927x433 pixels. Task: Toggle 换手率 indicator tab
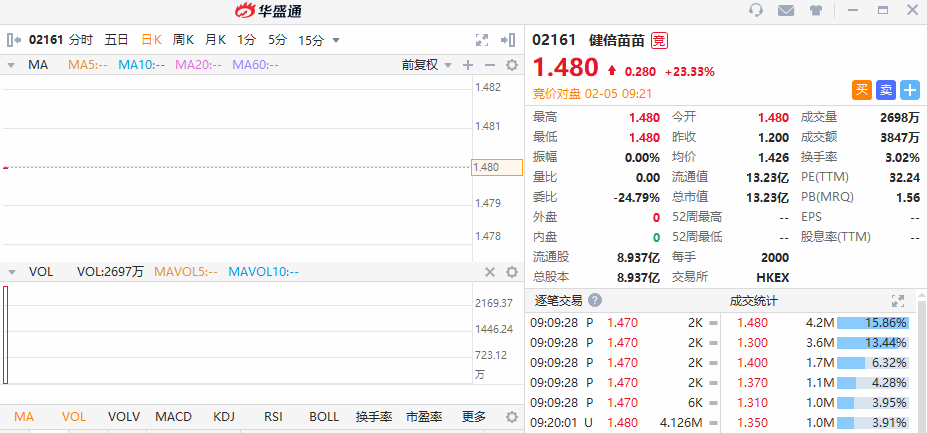click(374, 416)
